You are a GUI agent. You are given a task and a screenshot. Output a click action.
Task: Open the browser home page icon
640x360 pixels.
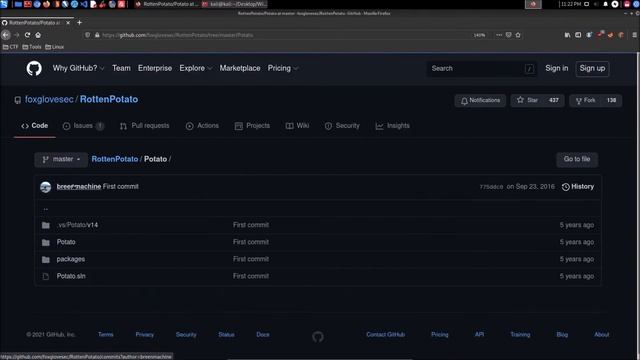[x=38, y=35]
